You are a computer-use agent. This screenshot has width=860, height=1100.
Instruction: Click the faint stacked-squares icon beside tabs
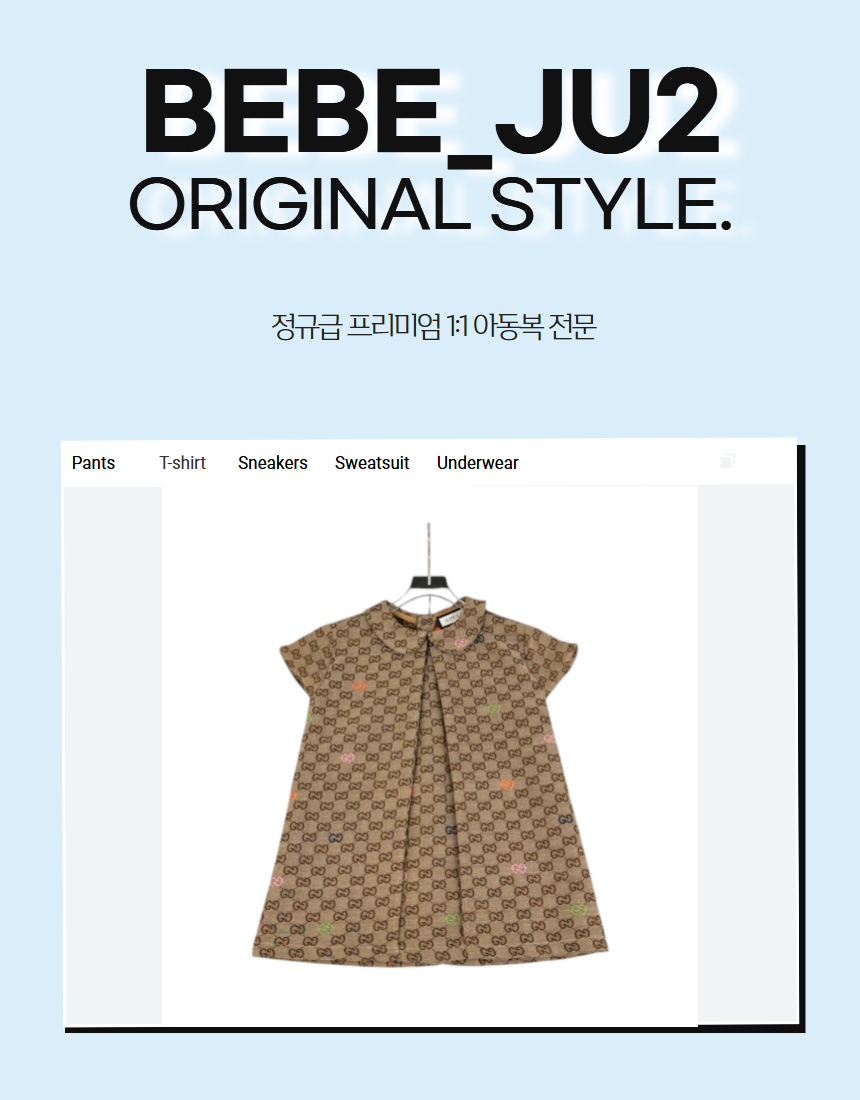click(727, 461)
